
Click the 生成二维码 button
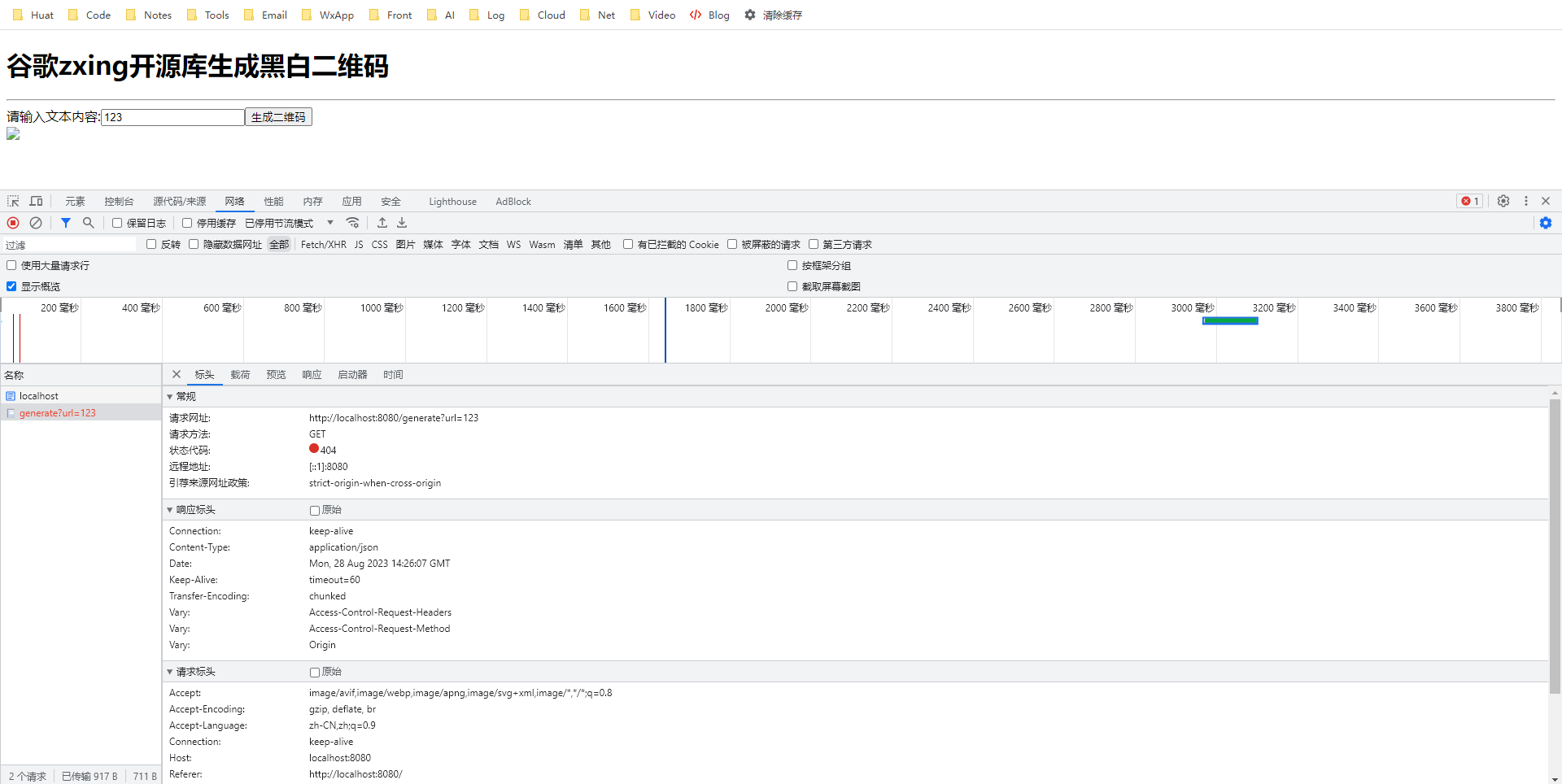pos(278,117)
